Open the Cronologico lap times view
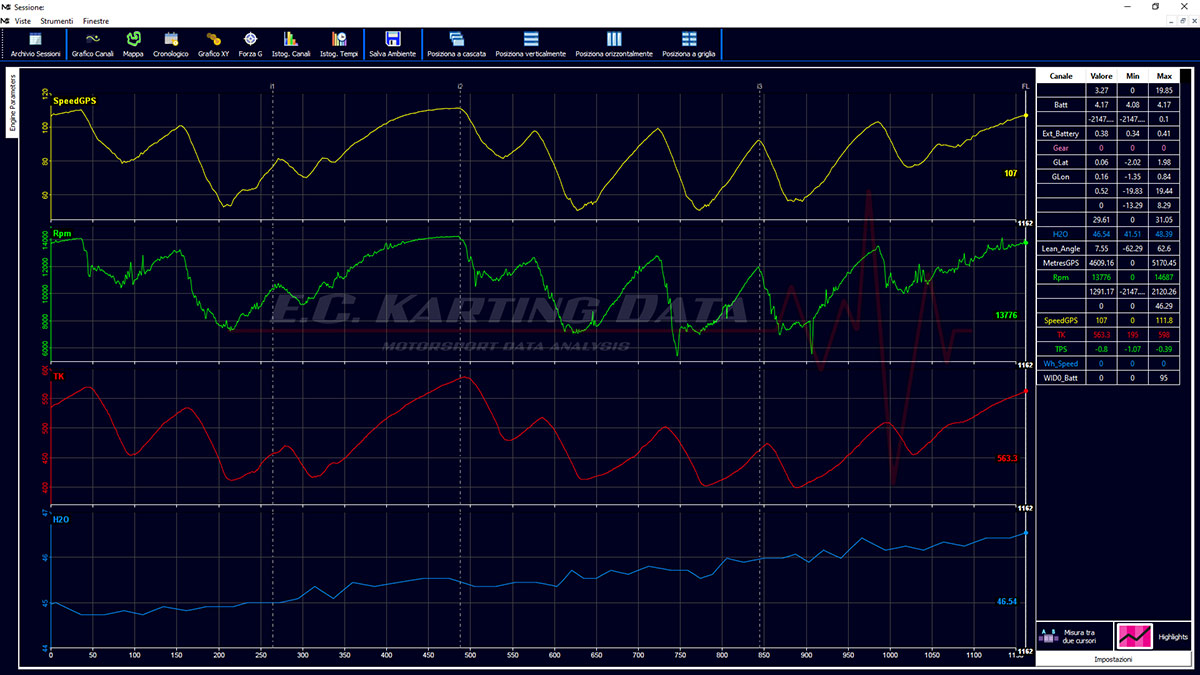 tap(171, 43)
